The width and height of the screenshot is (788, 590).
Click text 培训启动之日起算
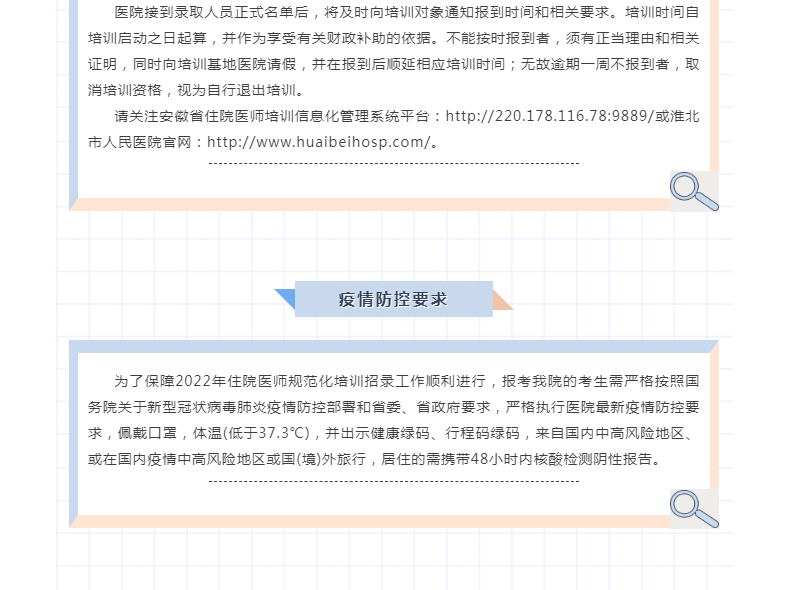(x=147, y=38)
